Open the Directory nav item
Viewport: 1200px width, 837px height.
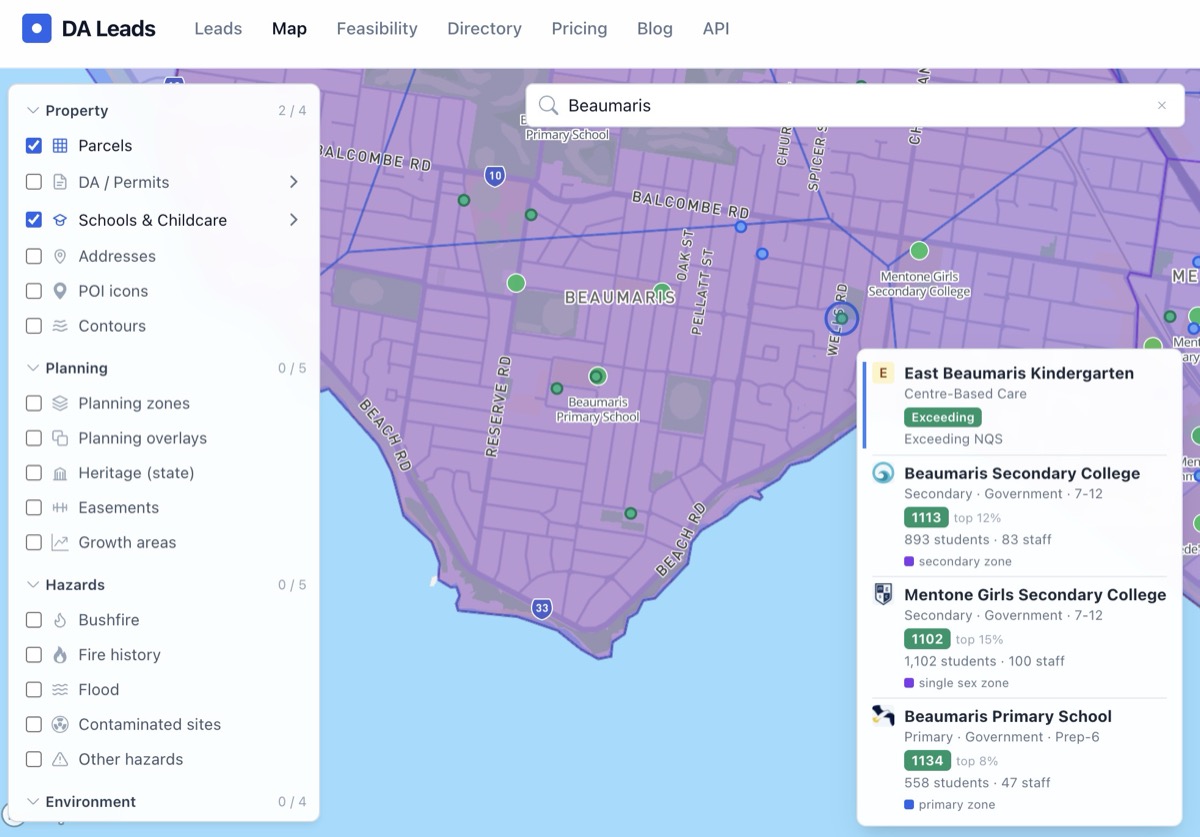(485, 29)
